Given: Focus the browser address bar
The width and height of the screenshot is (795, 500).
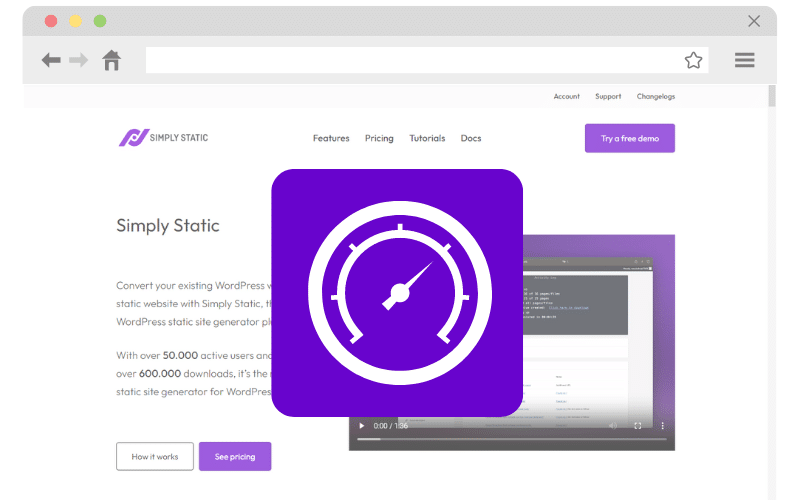Looking at the screenshot, I should [427, 60].
